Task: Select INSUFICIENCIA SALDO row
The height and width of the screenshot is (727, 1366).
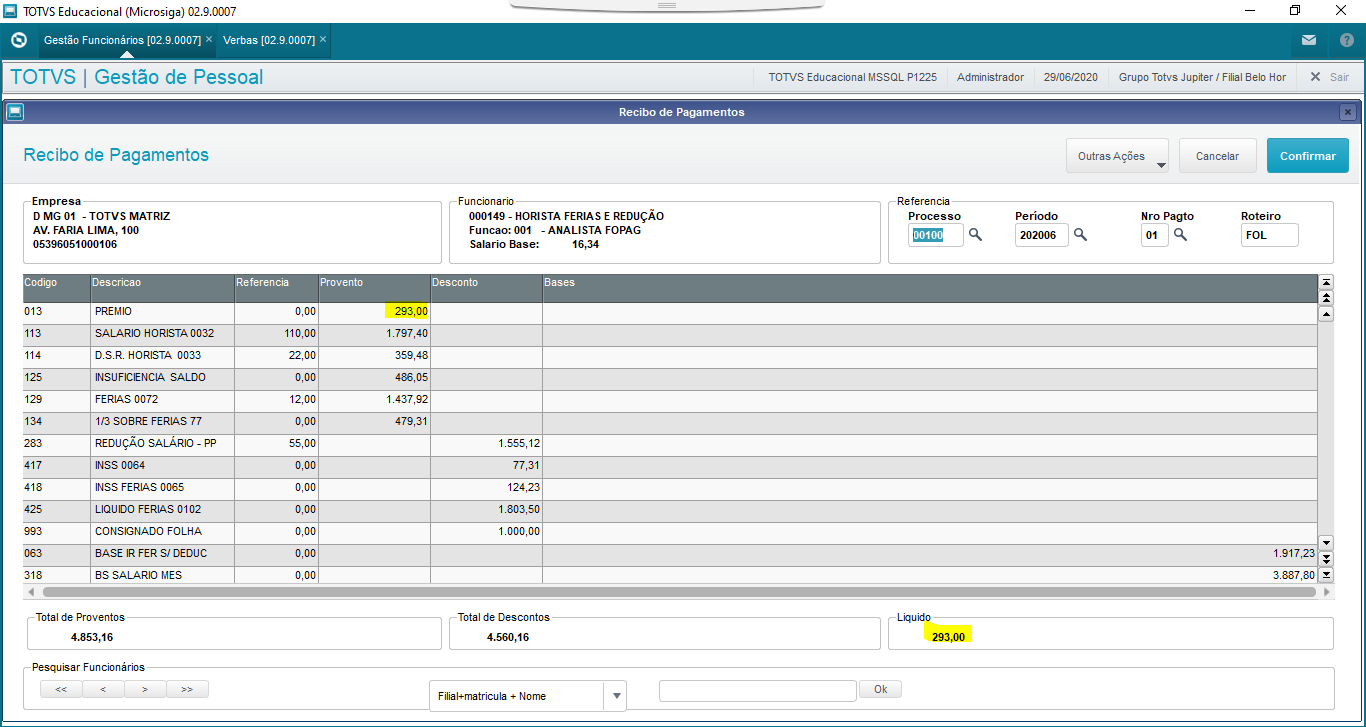Action: 670,378
